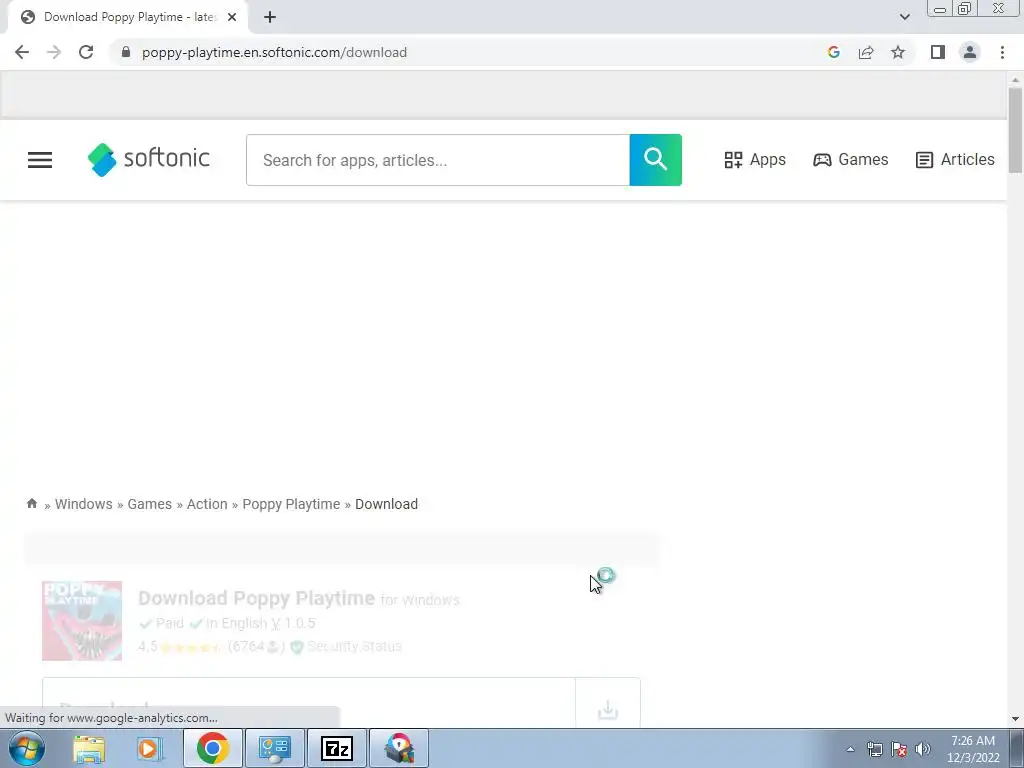Viewport: 1024px width, 768px height.
Task: Select the Download Poppy Playtime tab
Action: click(128, 17)
